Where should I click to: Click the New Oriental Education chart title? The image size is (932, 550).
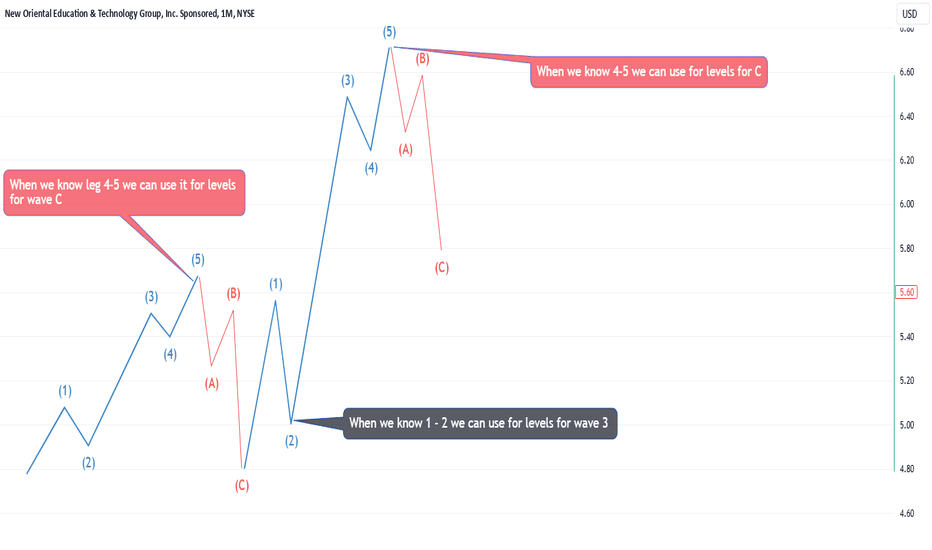pyautogui.click(x=130, y=13)
